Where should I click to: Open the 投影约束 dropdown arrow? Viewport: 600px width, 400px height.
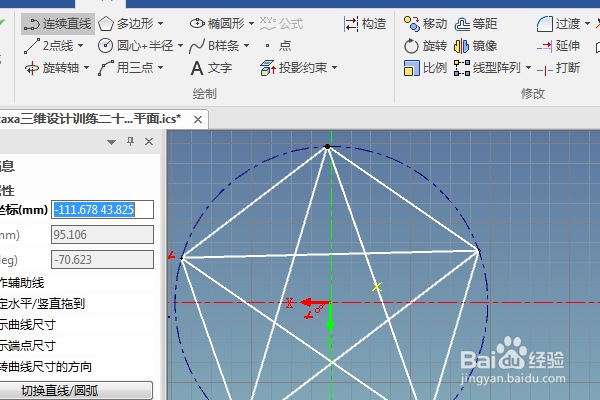[x=334, y=68]
